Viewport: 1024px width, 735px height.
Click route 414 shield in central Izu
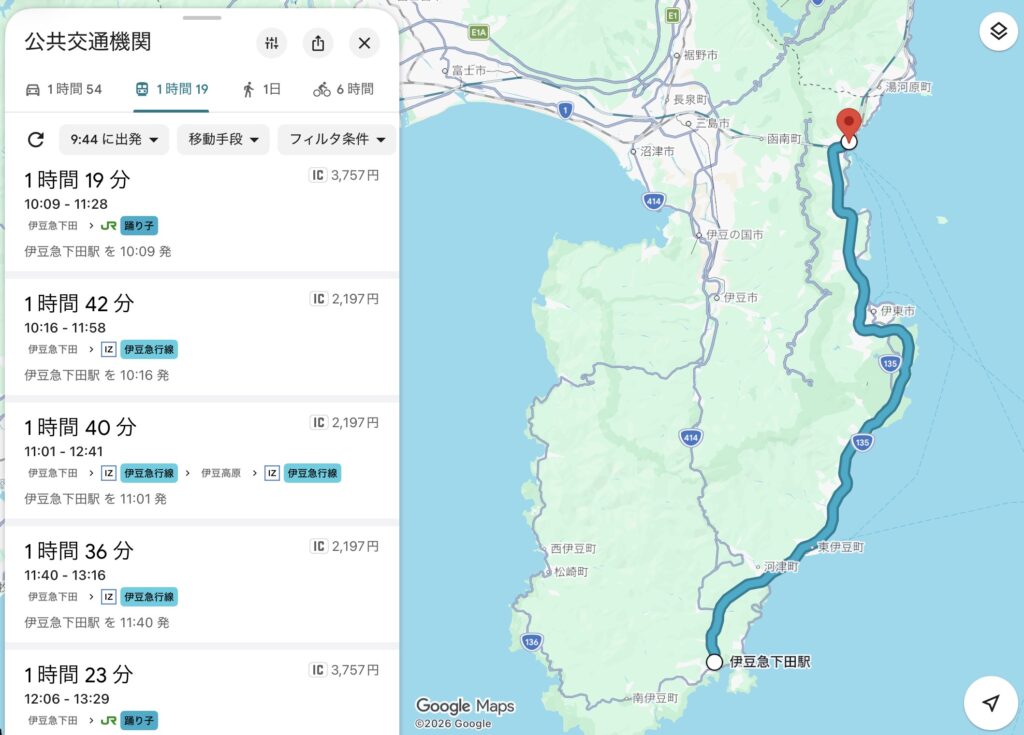click(x=691, y=437)
